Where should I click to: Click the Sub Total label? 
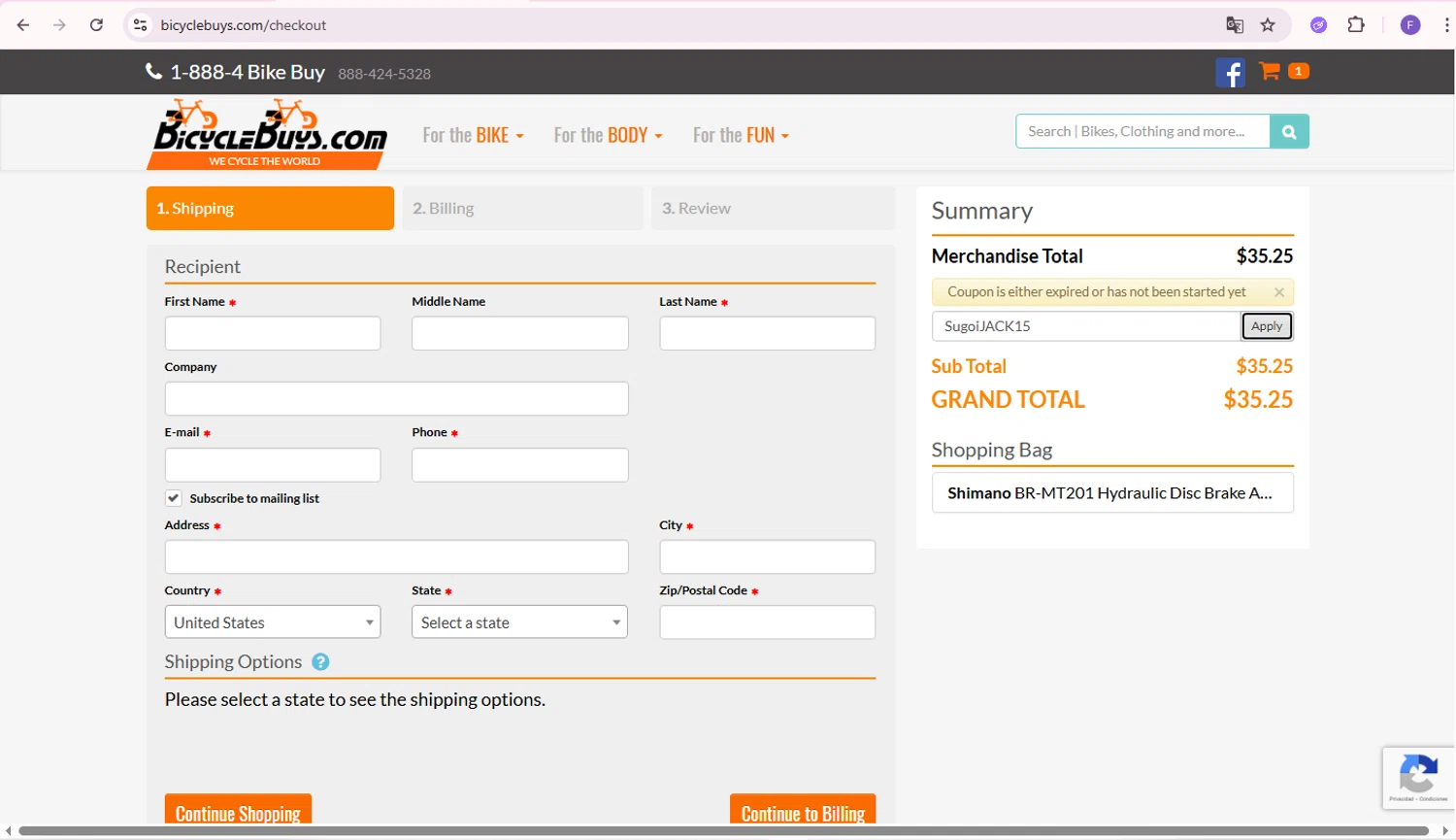point(968,366)
